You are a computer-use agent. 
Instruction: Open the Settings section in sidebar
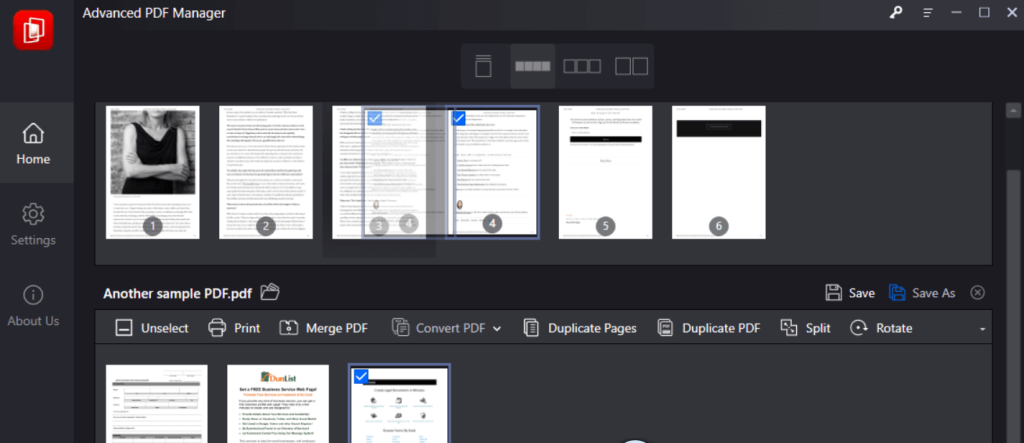tap(33, 225)
